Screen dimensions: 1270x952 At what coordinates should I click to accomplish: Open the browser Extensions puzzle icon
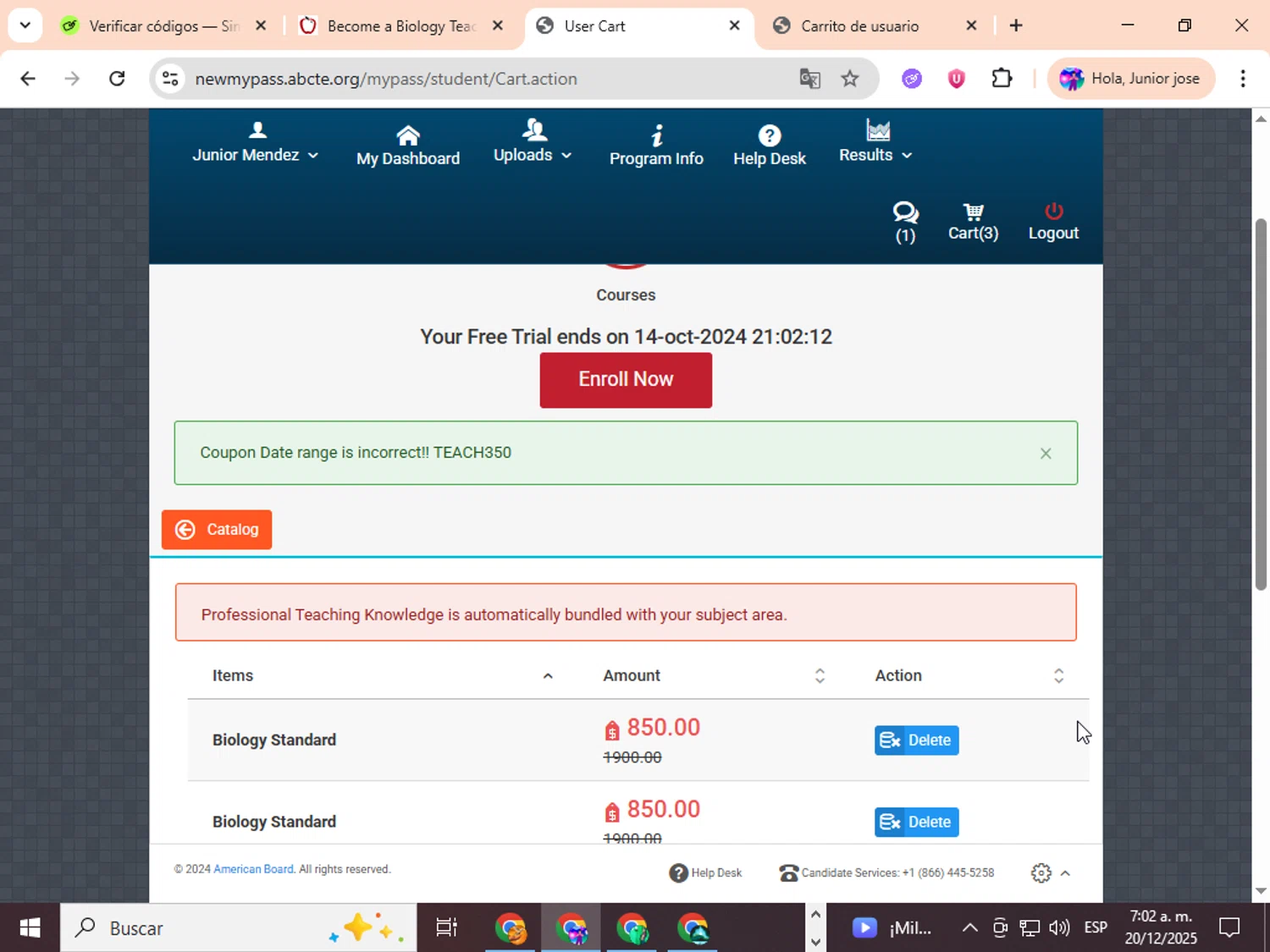(x=1002, y=79)
